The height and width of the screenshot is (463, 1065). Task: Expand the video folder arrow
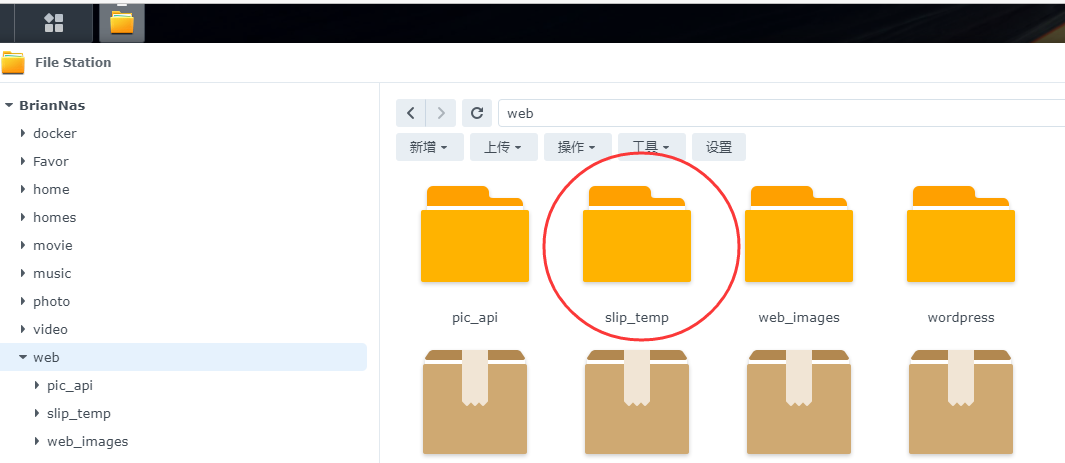(x=23, y=329)
